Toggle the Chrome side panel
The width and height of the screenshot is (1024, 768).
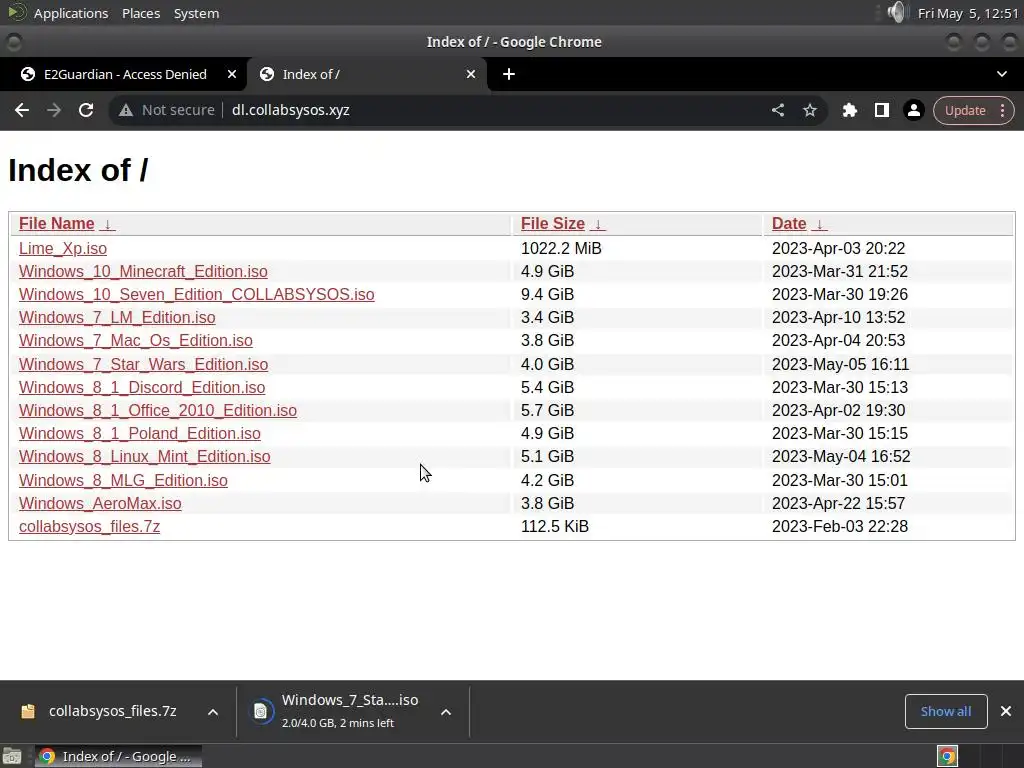tap(882, 110)
